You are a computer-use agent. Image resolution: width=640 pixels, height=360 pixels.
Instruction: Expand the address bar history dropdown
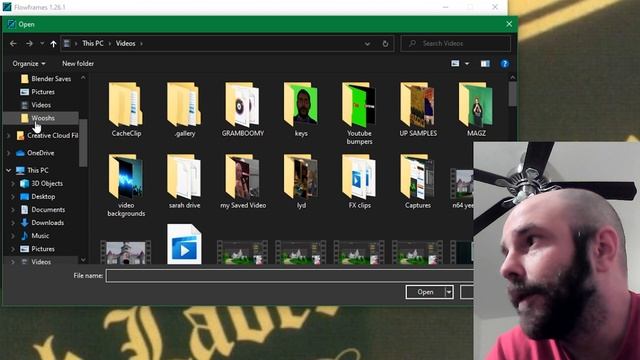[x=367, y=44]
